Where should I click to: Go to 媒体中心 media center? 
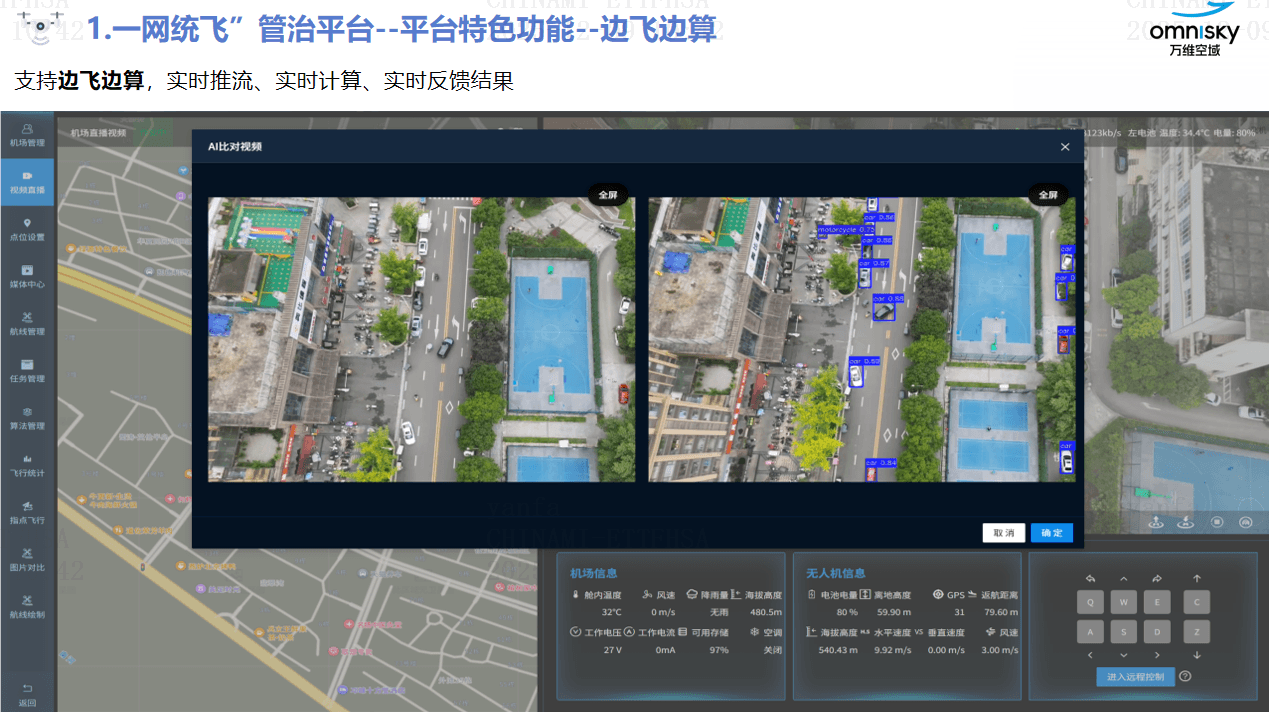[27, 276]
